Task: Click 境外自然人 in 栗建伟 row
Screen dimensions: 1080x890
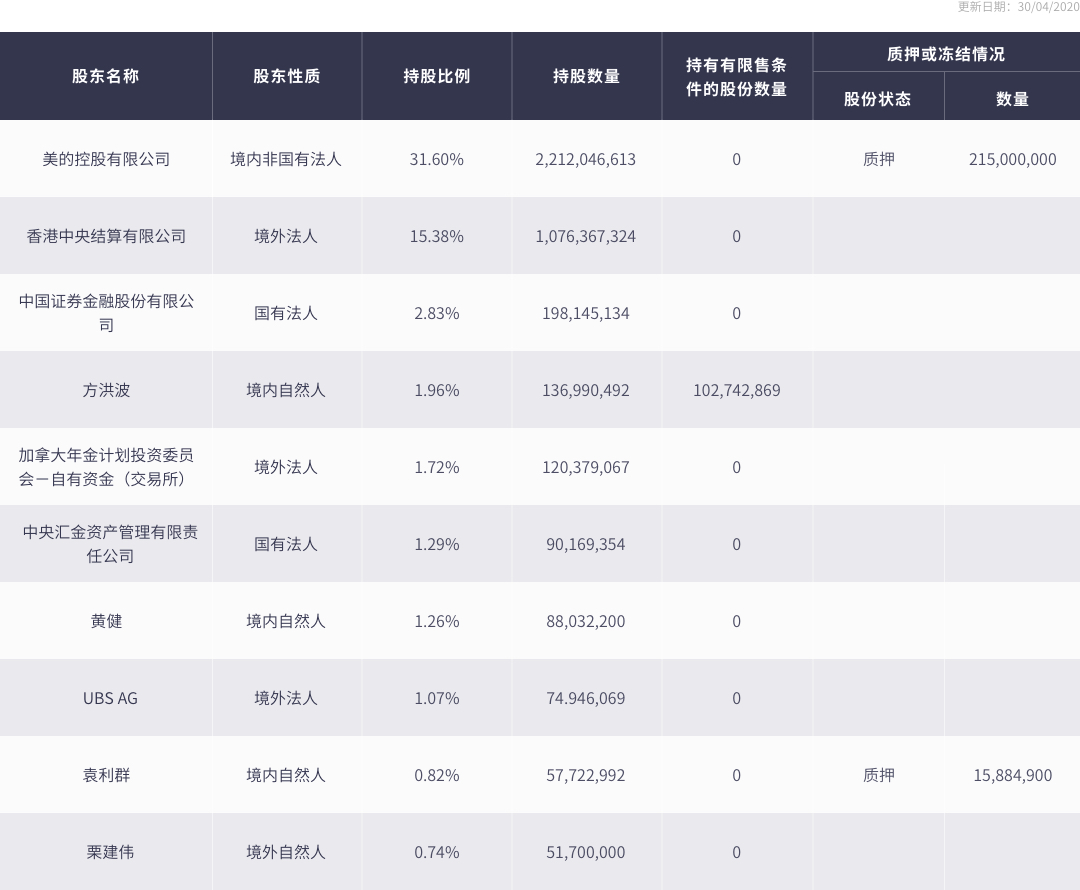Action: click(286, 852)
